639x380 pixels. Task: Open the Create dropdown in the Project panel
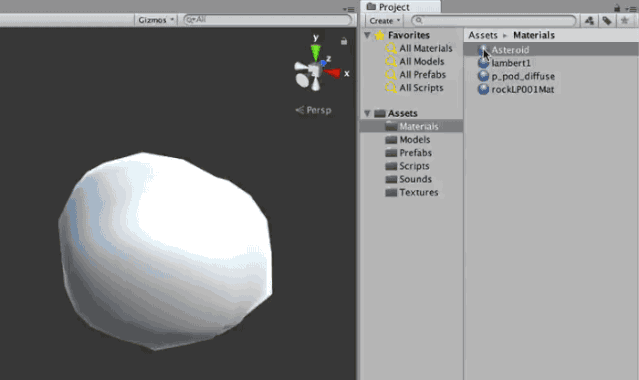coord(384,21)
